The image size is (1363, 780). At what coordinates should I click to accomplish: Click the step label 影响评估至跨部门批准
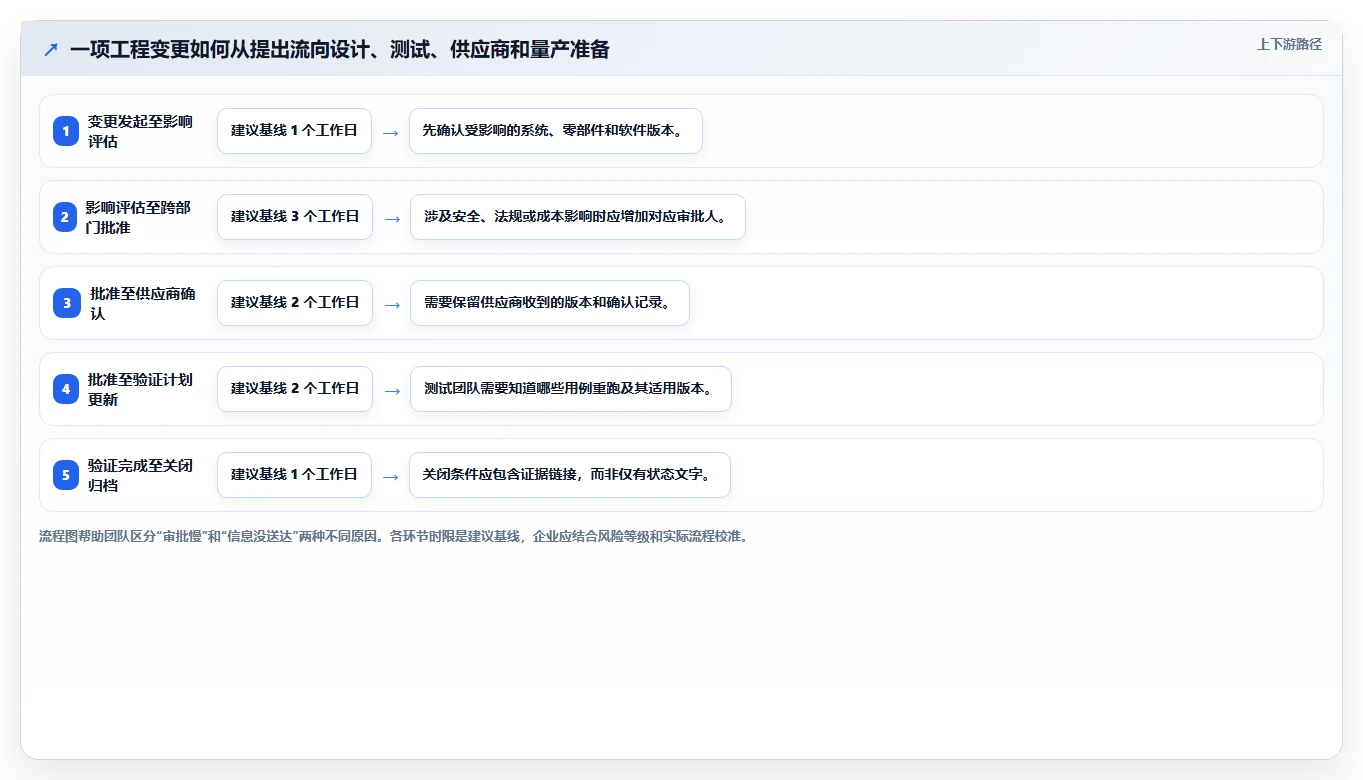138,217
